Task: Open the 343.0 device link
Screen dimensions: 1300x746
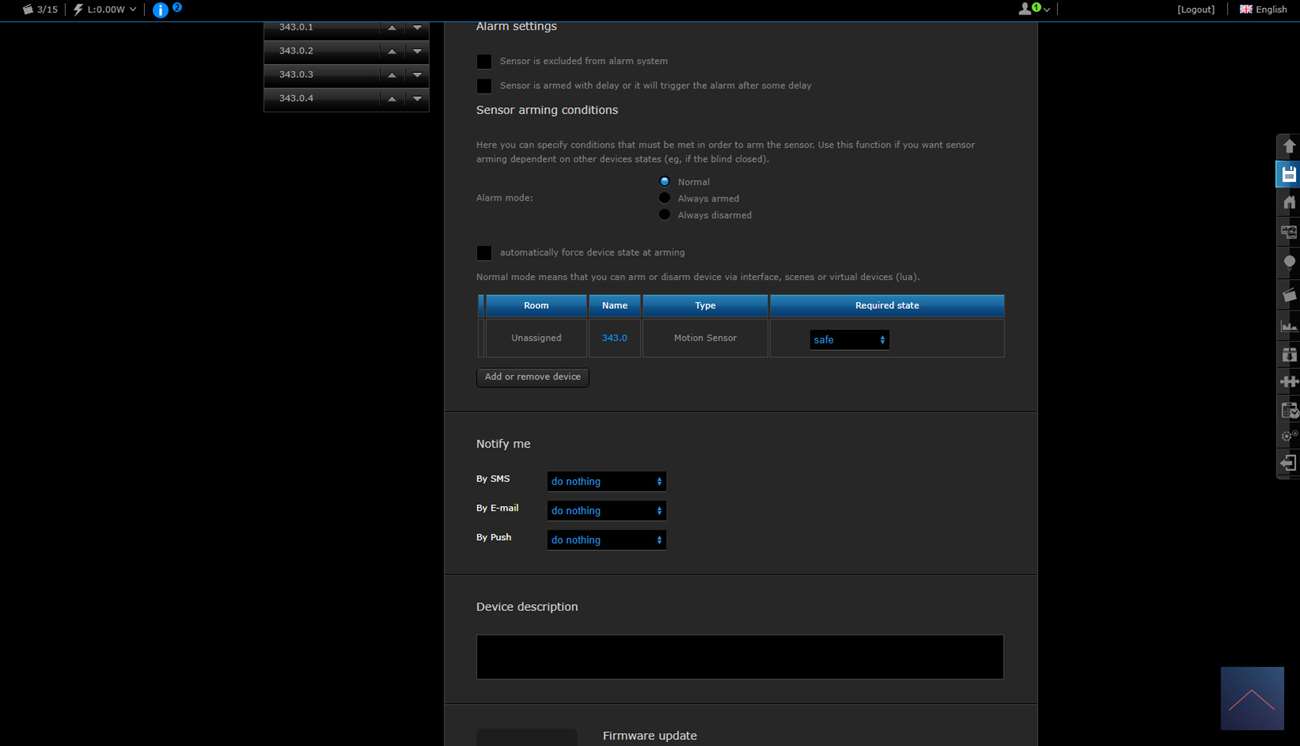Action: pyautogui.click(x=614, y=338)
